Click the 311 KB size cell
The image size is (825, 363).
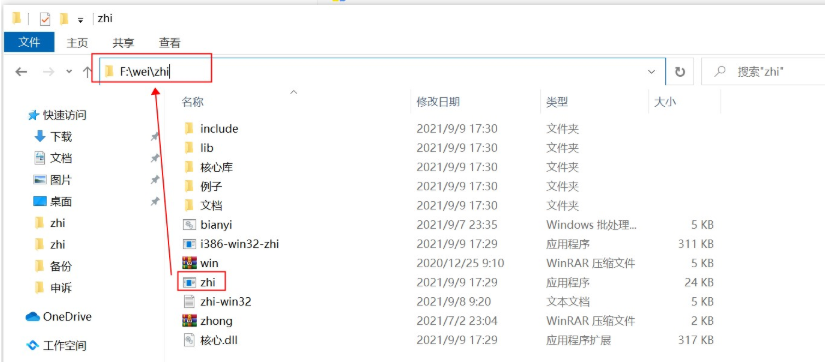[x=696, y=244]
